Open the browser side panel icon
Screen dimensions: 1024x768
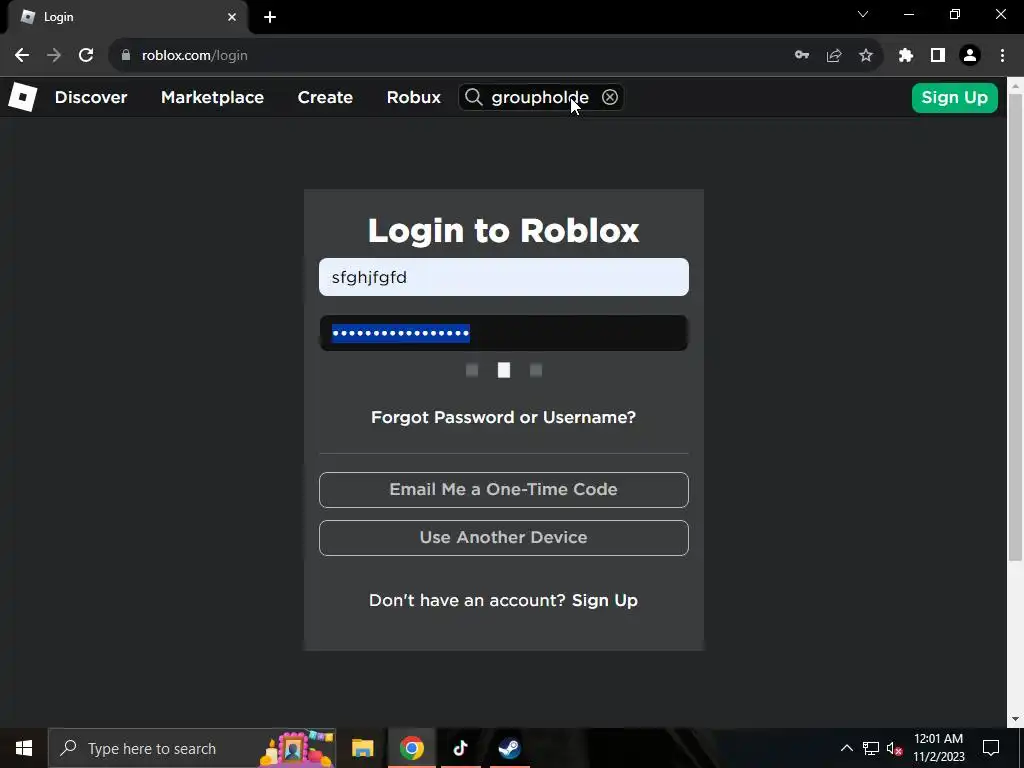pyautogui.click(x=938, y=56)
